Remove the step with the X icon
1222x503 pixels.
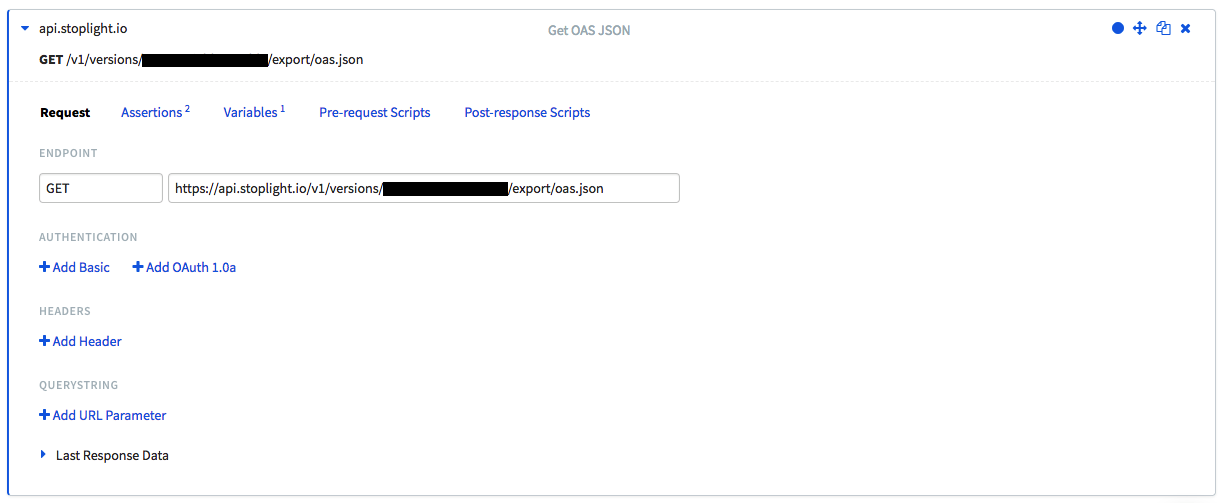[1186, 29]
